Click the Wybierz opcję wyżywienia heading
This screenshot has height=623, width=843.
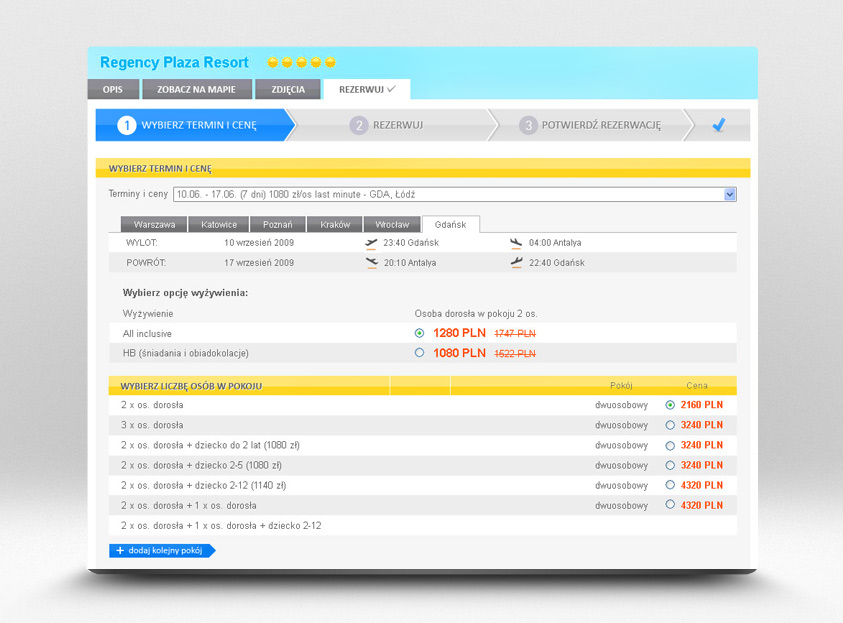click(185, 293)
